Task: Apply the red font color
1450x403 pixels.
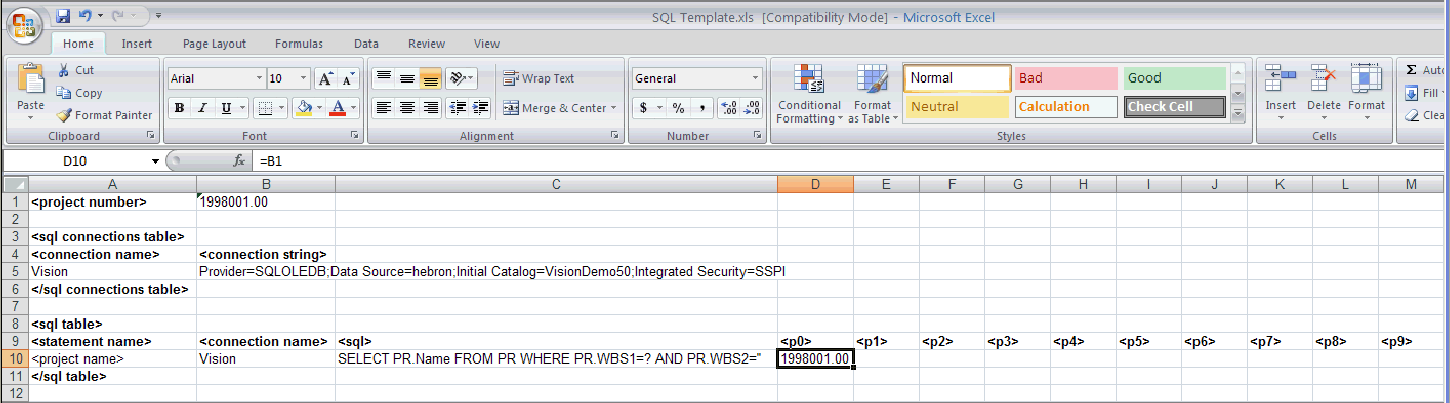Action: 338,108
